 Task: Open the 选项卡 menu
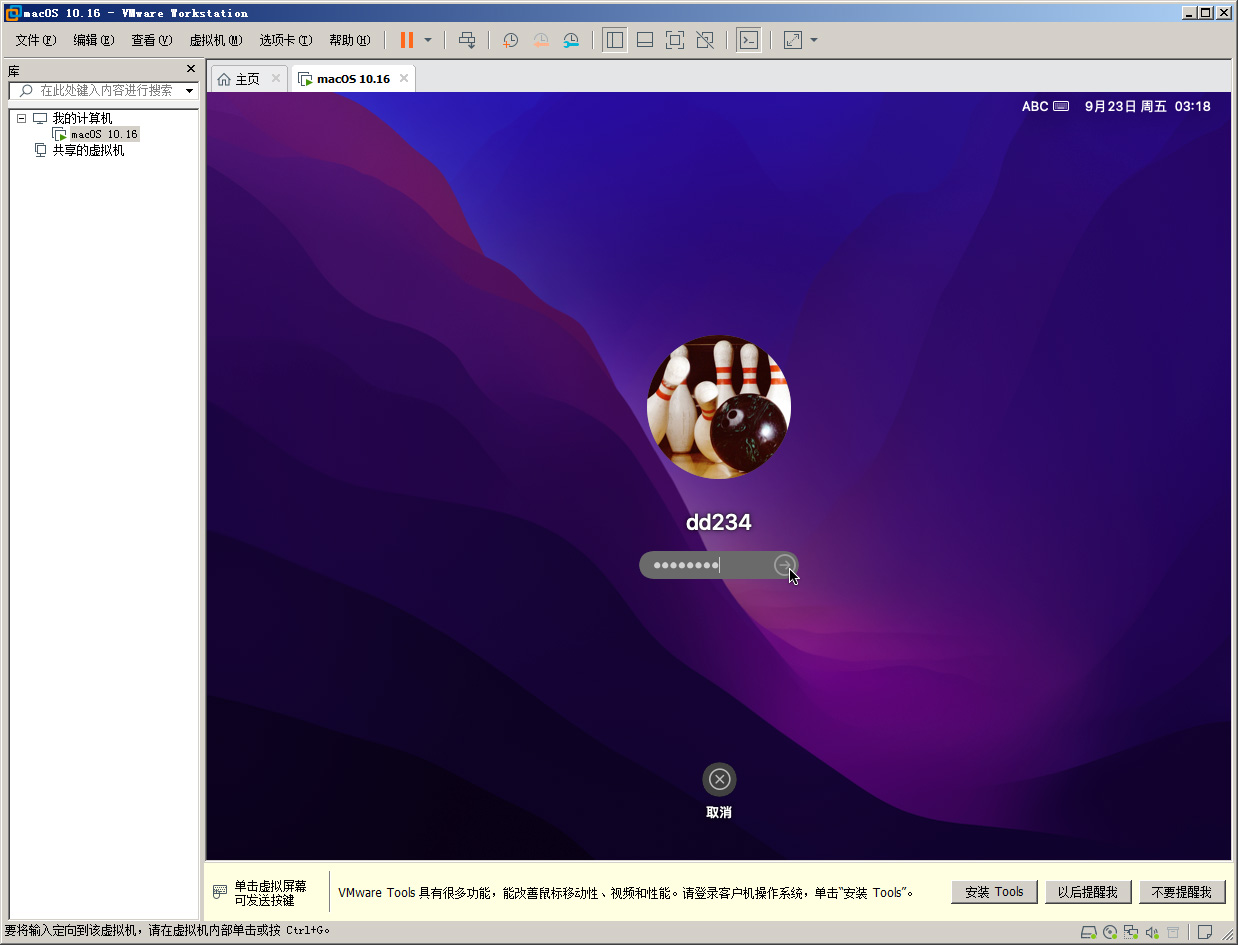(x=286, y=40)
